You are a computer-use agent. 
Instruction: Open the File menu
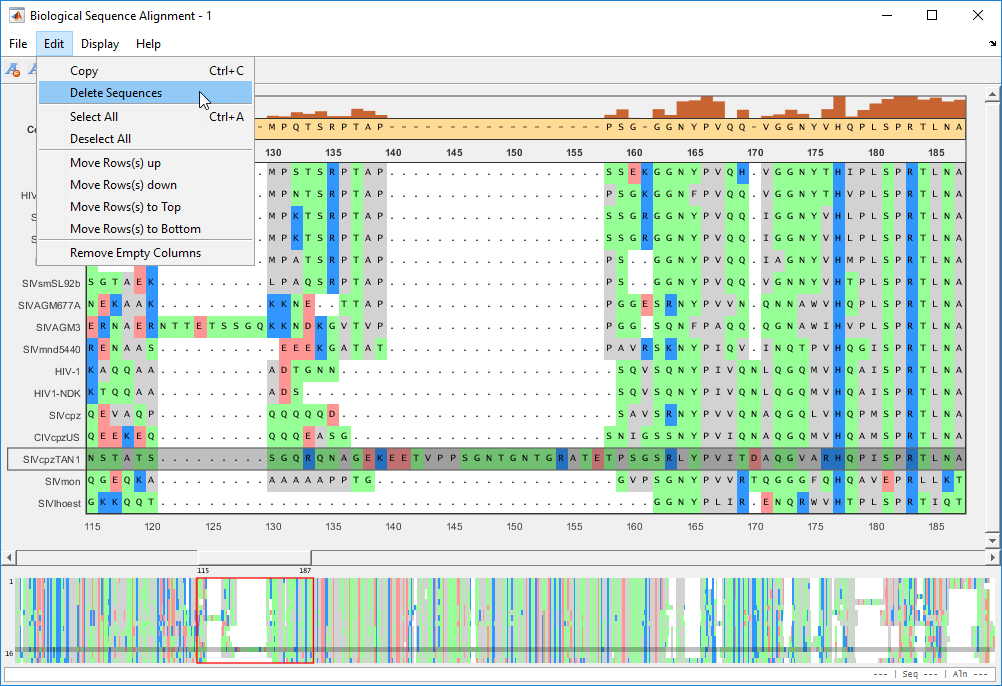(18, 44)
